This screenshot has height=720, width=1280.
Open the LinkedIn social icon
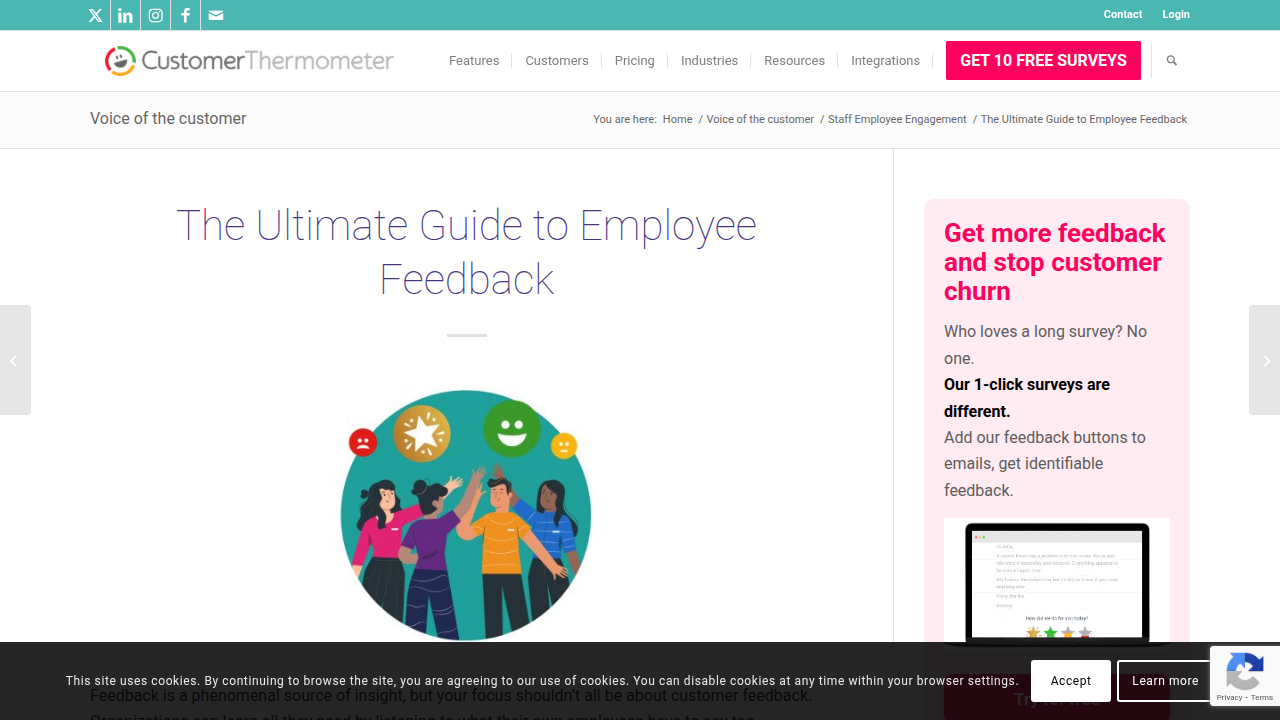click(x=125, y=15)
